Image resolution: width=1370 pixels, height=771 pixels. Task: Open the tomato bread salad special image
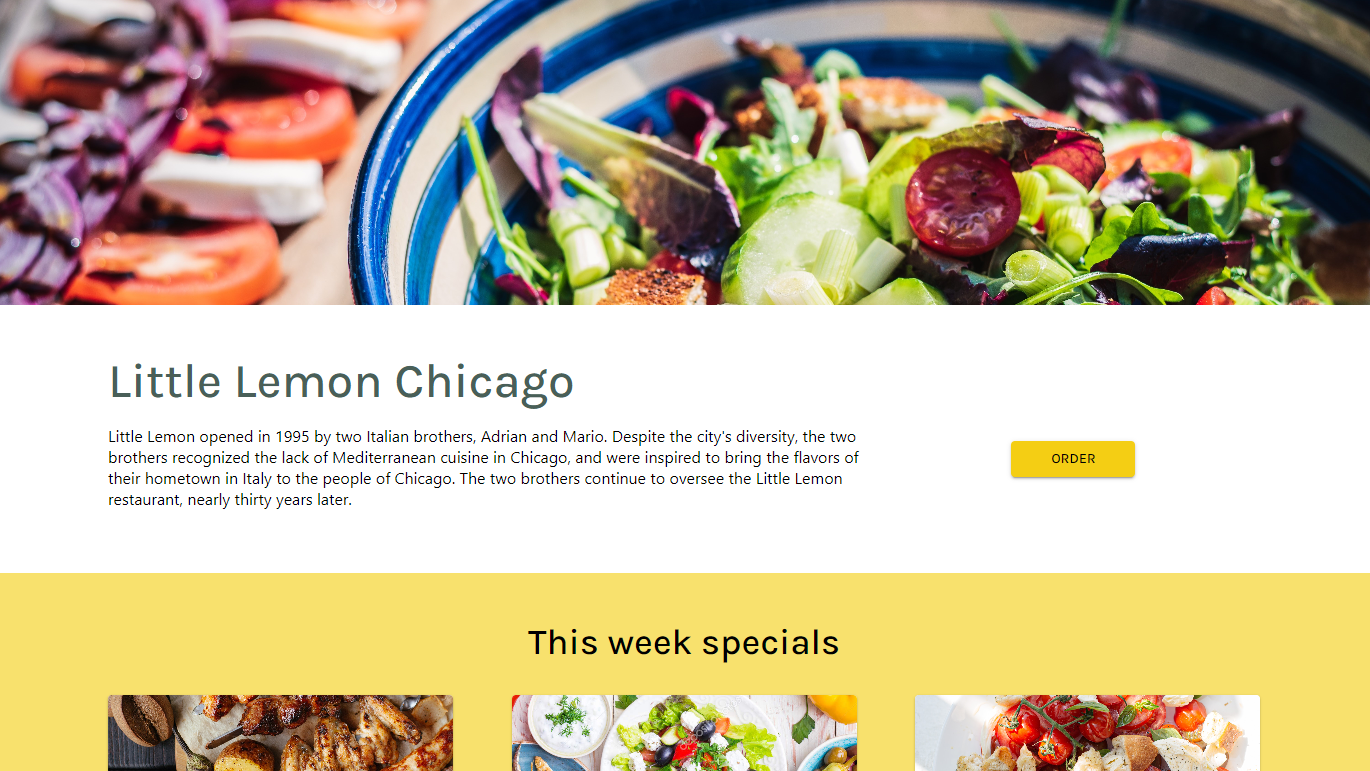(x=1087, y=733)
